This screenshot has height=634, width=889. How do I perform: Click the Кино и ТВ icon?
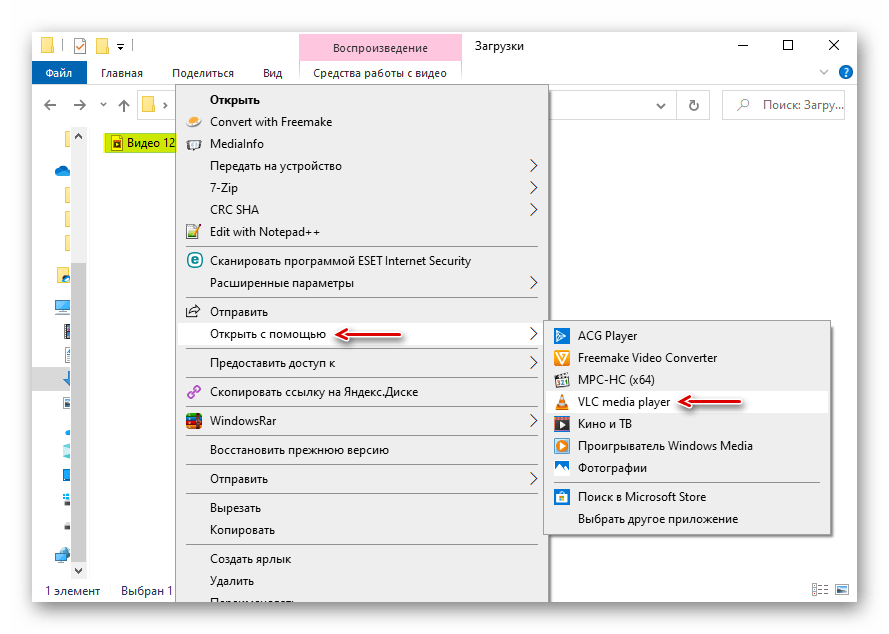point(561,424)
